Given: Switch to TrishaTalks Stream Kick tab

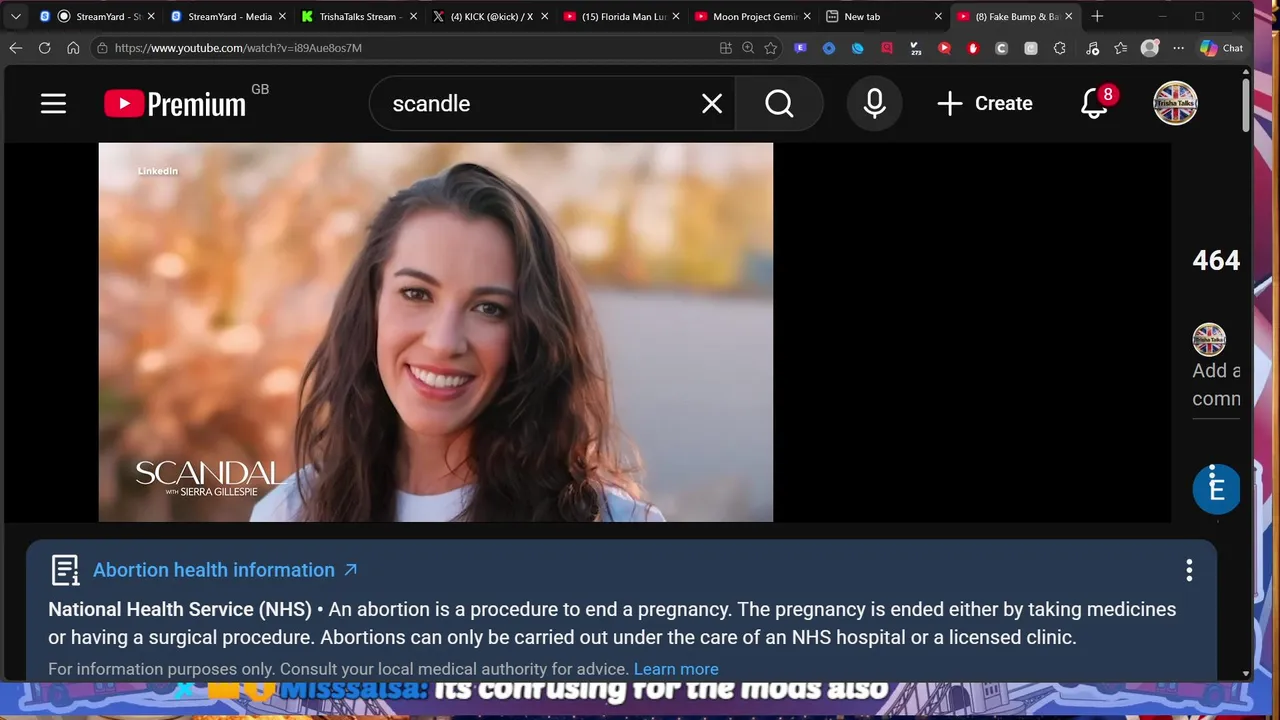Looking at the screenshot, I should [x=358, y=16].
